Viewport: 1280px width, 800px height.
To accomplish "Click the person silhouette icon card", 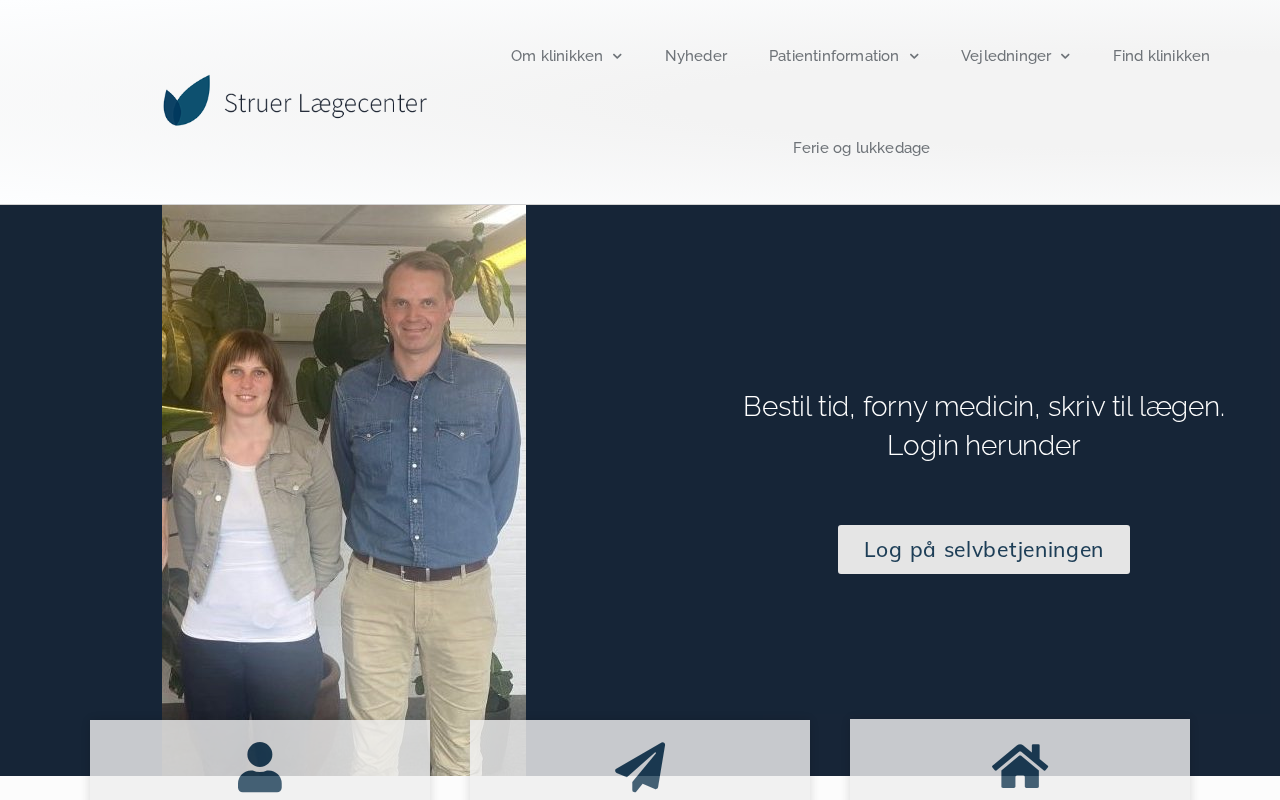I will pos(260,760).
